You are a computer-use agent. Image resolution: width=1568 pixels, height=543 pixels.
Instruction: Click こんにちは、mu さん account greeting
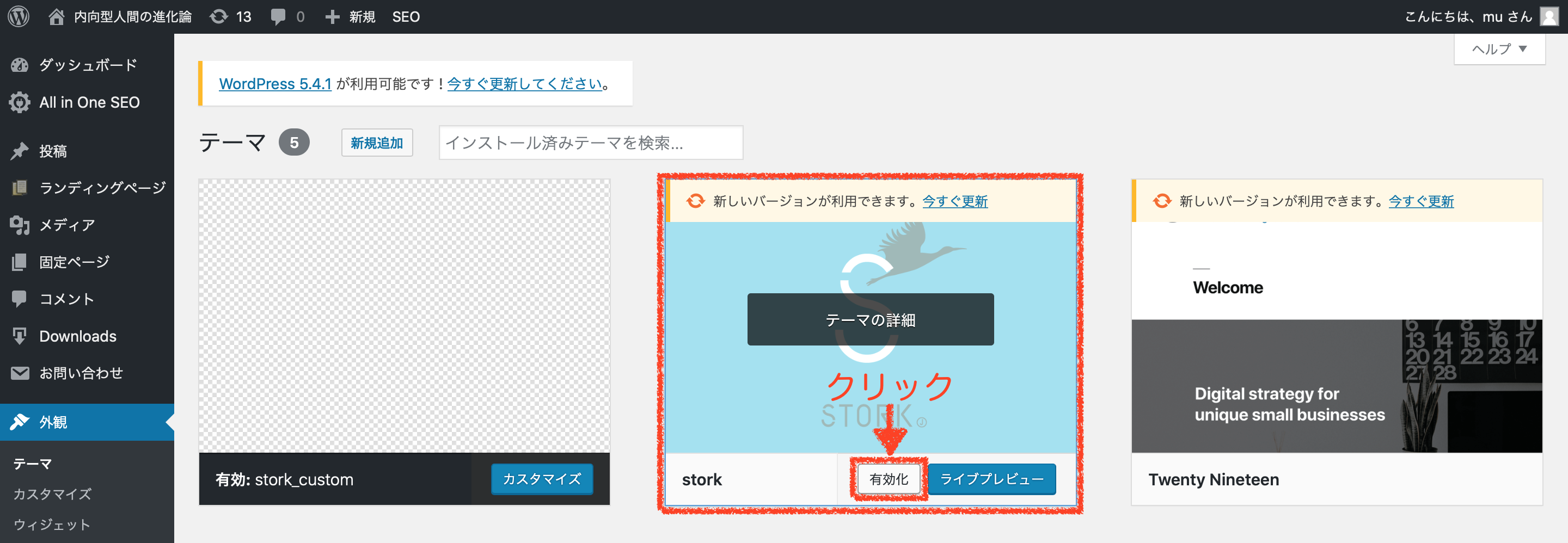pyautogui.click(x=1468, y=16)
